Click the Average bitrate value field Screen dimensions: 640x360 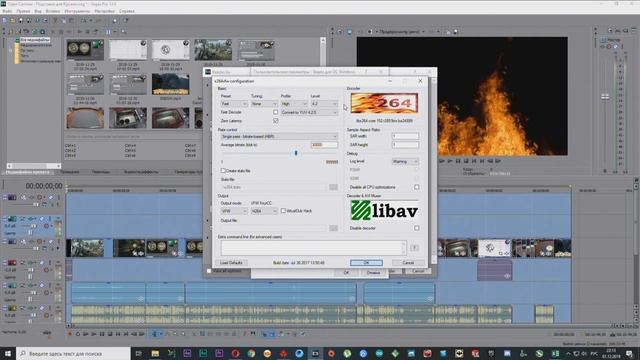point(324,145)
